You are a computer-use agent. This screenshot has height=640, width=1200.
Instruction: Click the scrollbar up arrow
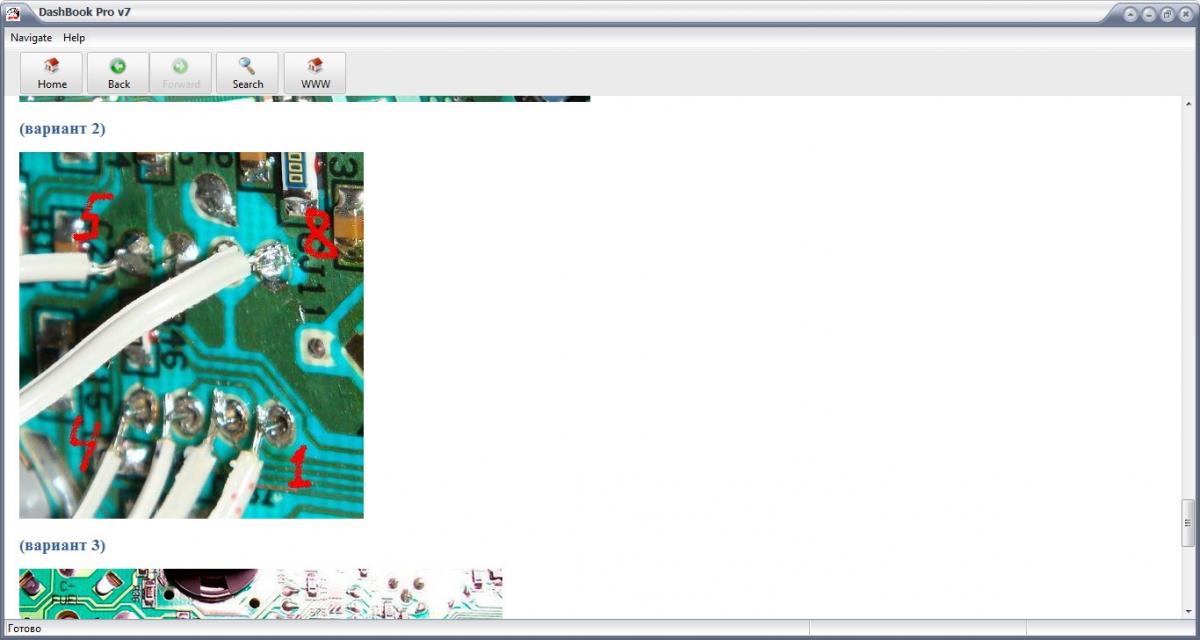[x=1188, y=105]
